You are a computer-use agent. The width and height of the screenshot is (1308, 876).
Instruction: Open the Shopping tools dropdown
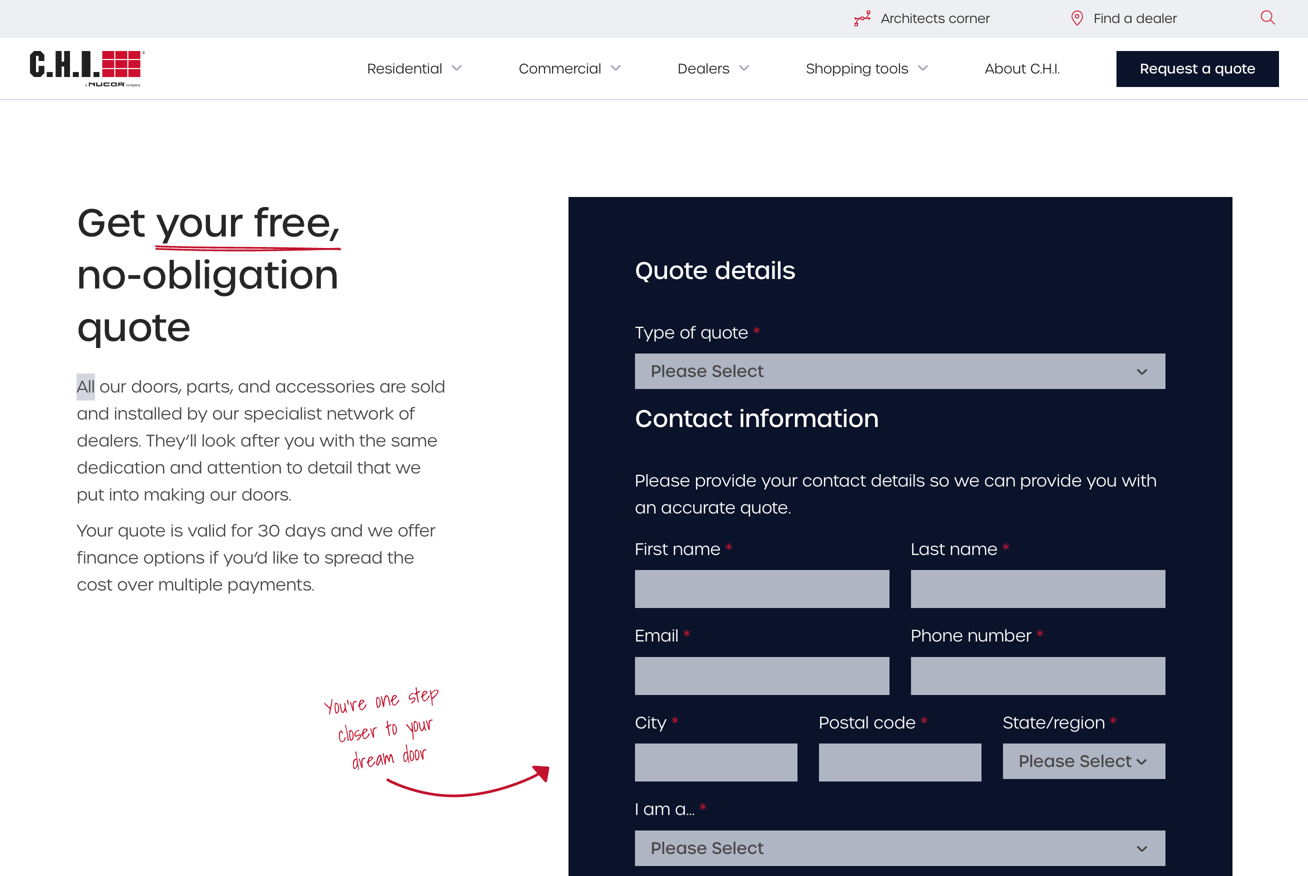coord(866,68)
